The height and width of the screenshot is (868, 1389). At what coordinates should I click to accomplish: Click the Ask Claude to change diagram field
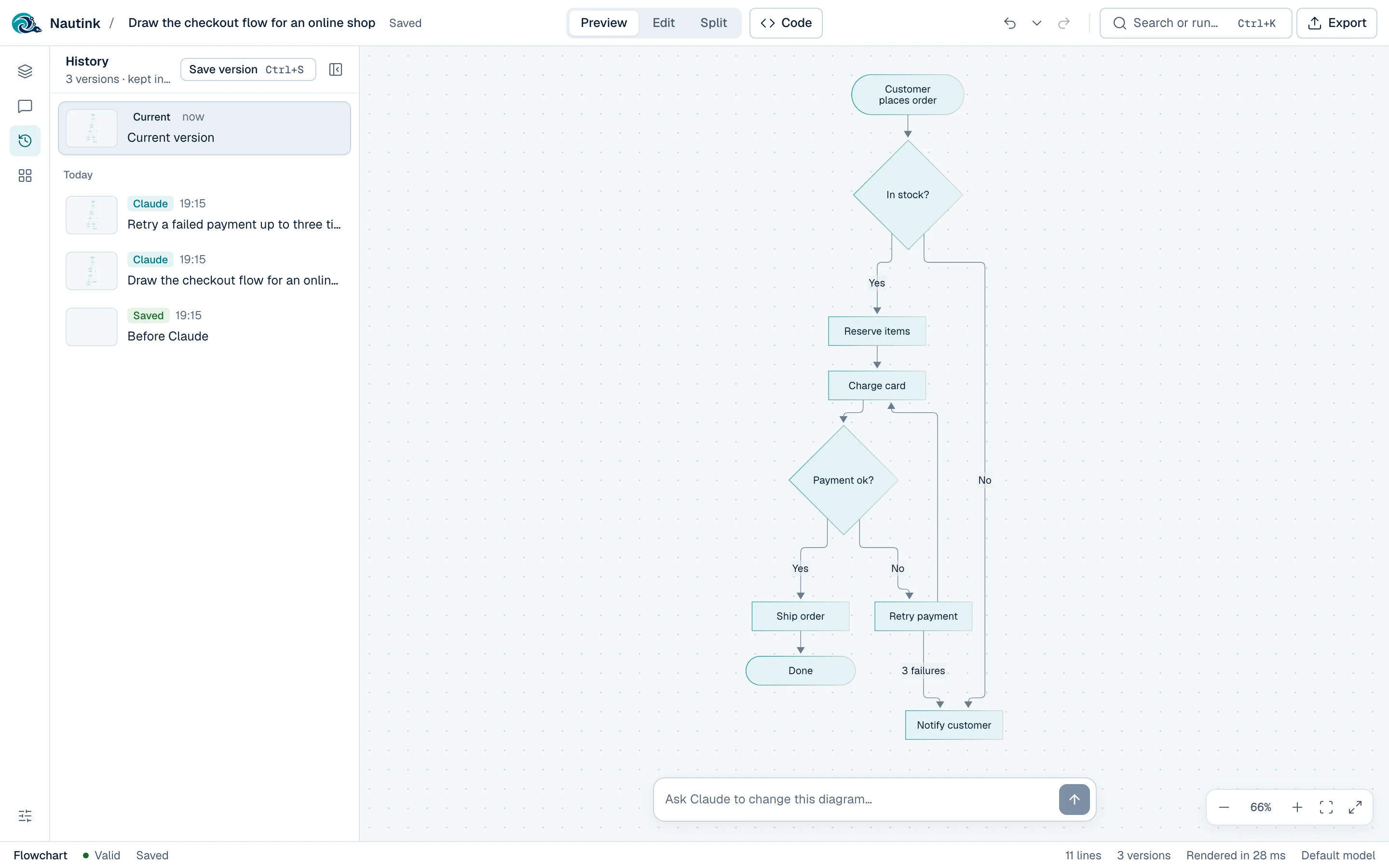pyautogui.click(x=858, y=799)
